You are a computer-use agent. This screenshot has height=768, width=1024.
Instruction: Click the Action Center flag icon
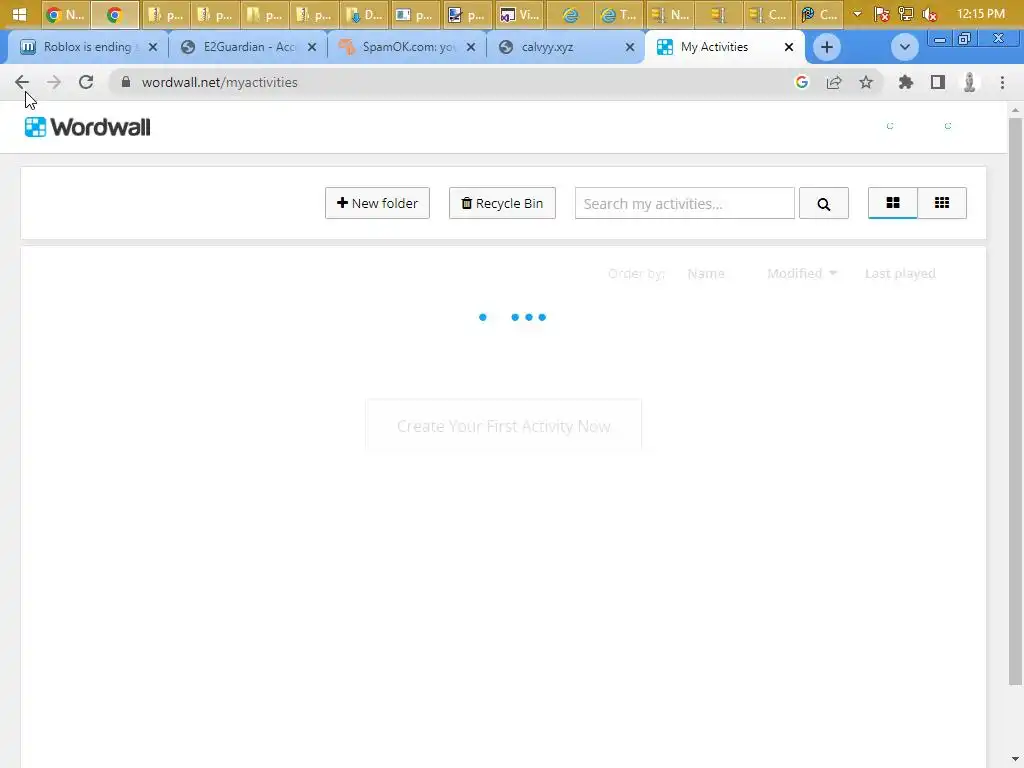pos(882,14)
